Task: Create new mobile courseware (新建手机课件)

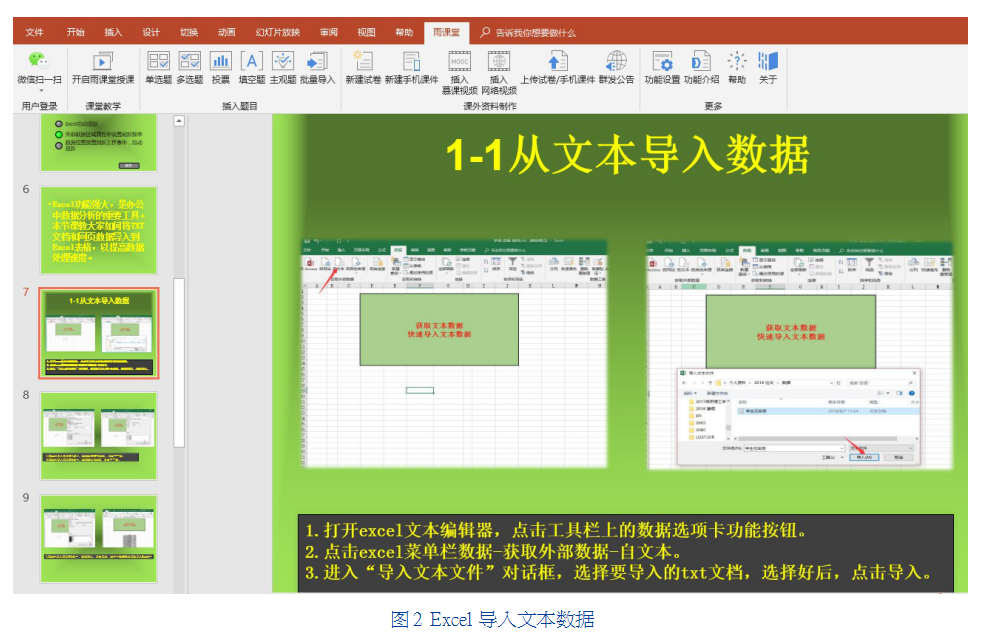Action: click(x=411, y=68)
